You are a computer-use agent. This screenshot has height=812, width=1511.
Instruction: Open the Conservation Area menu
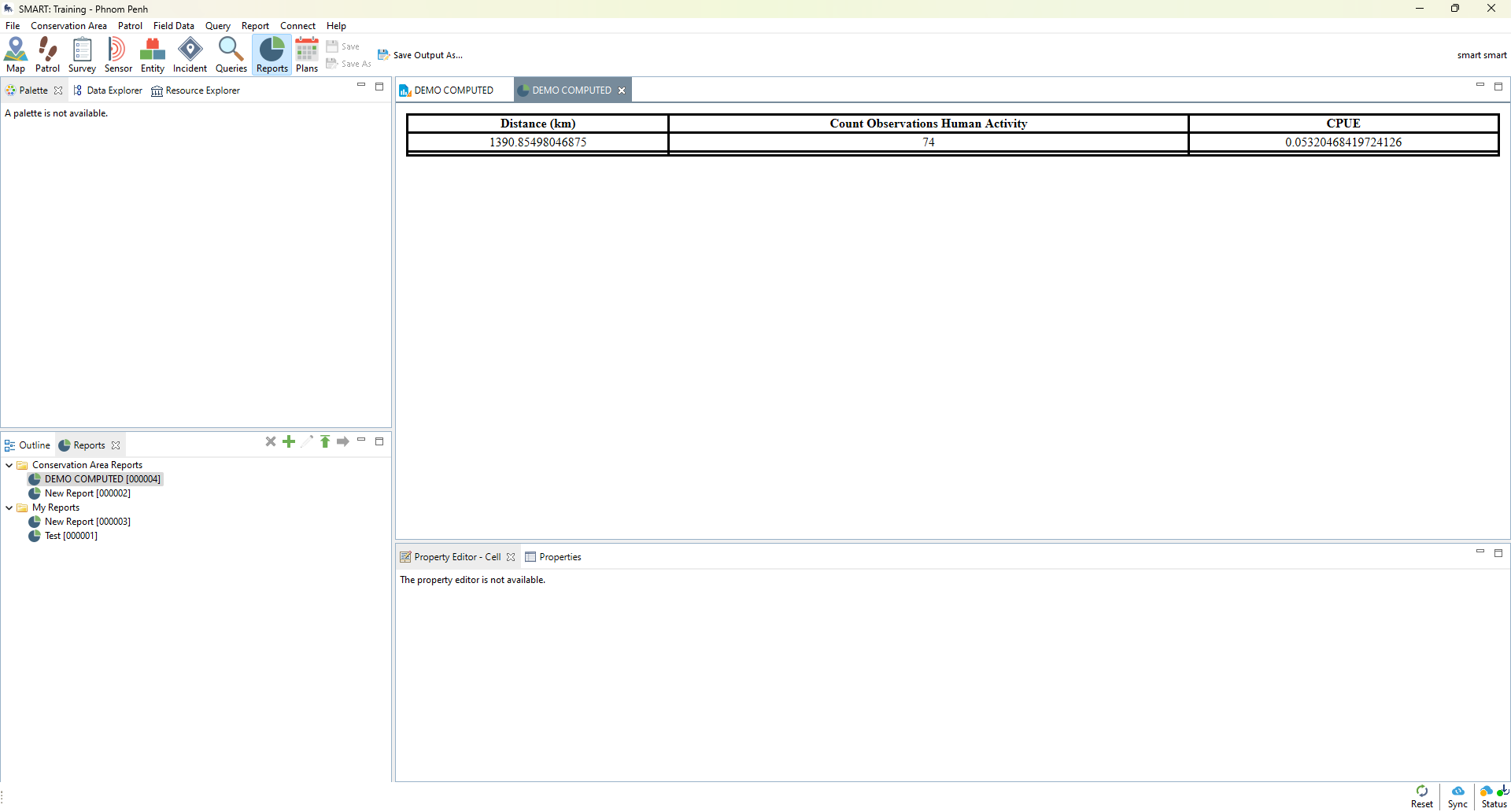[x=68, y=26]
